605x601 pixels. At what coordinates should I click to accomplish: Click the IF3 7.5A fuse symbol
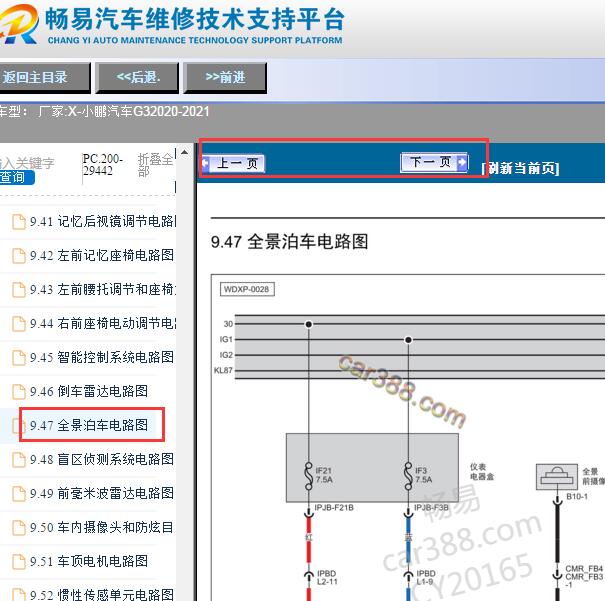(x=408, y=476)
